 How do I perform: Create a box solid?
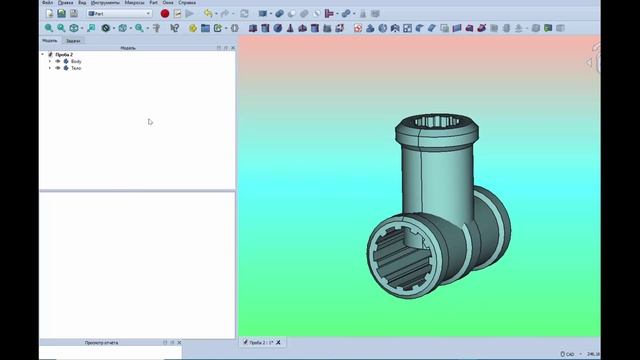pos(253,28)
